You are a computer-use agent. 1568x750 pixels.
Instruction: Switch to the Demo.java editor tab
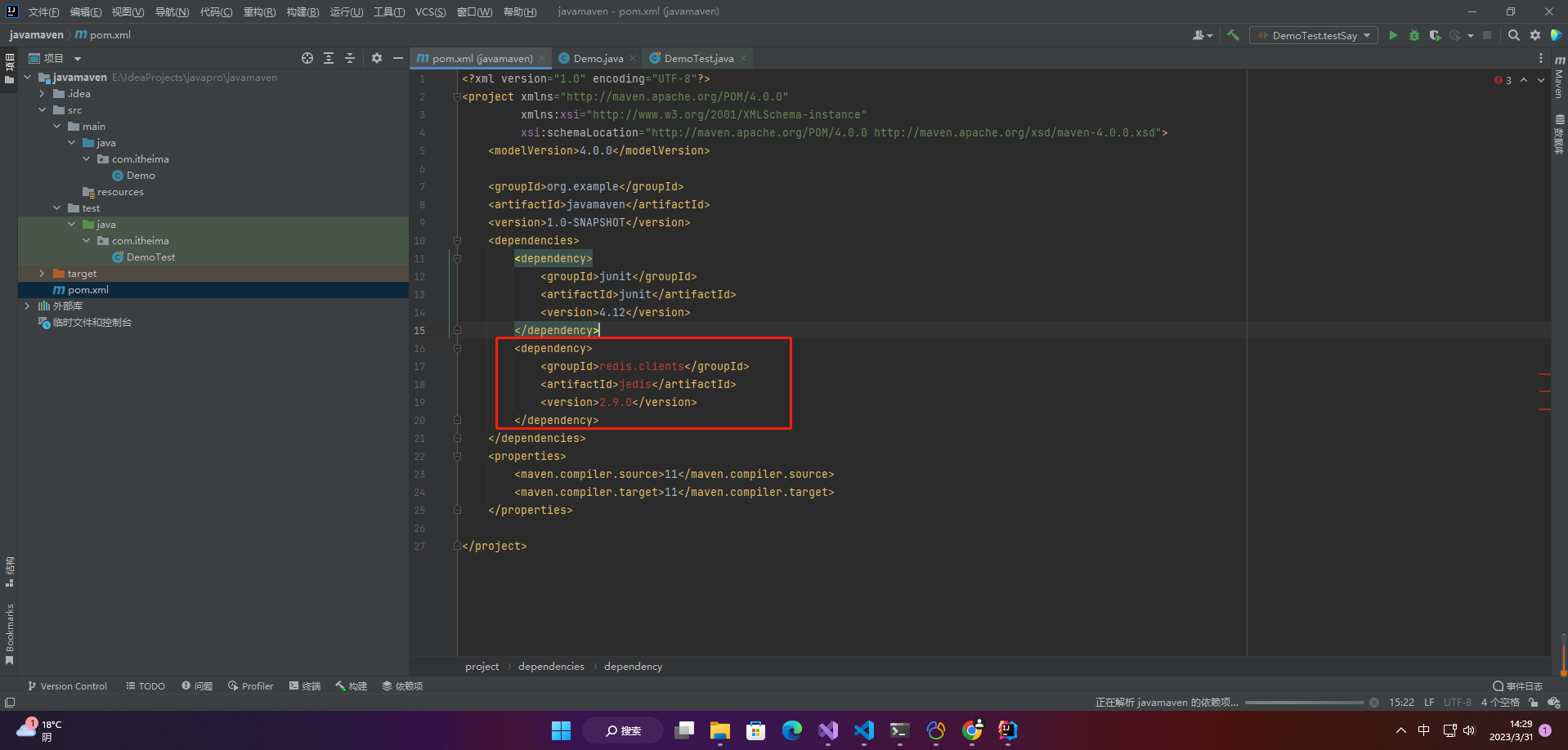click(598, 58)
